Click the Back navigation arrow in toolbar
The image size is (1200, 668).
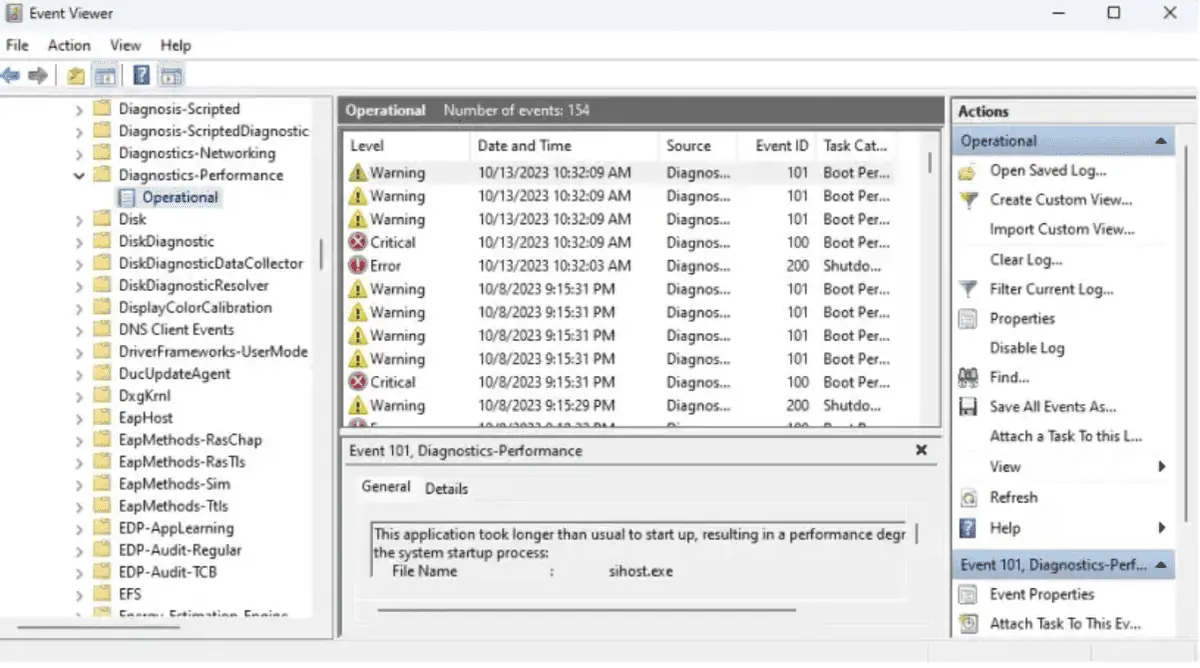[x=10, y=75]
